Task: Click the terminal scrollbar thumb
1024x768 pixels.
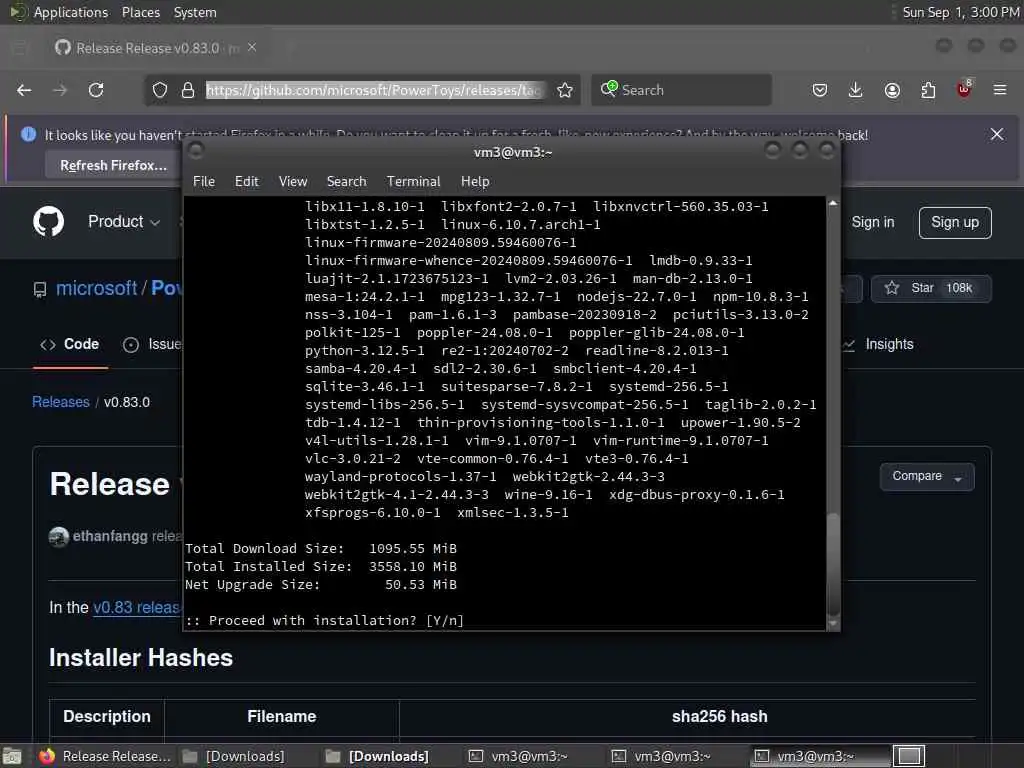Action: tap(833, 564)
